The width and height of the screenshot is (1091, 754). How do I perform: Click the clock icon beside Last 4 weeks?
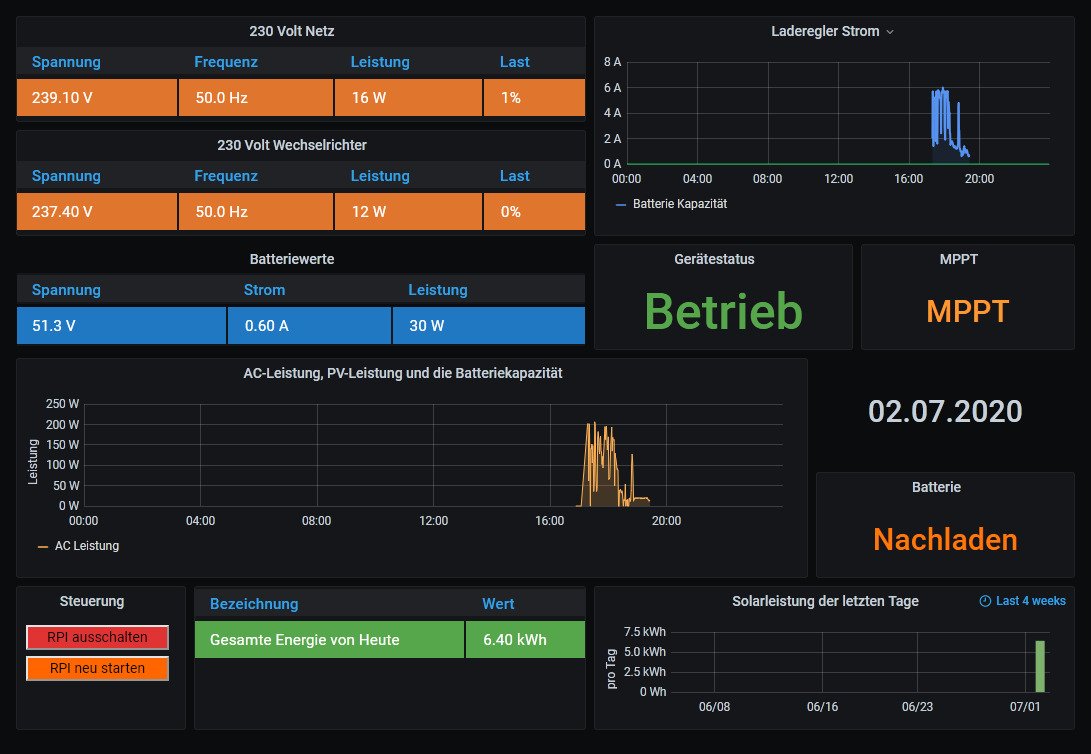click(x=985, y=601)
